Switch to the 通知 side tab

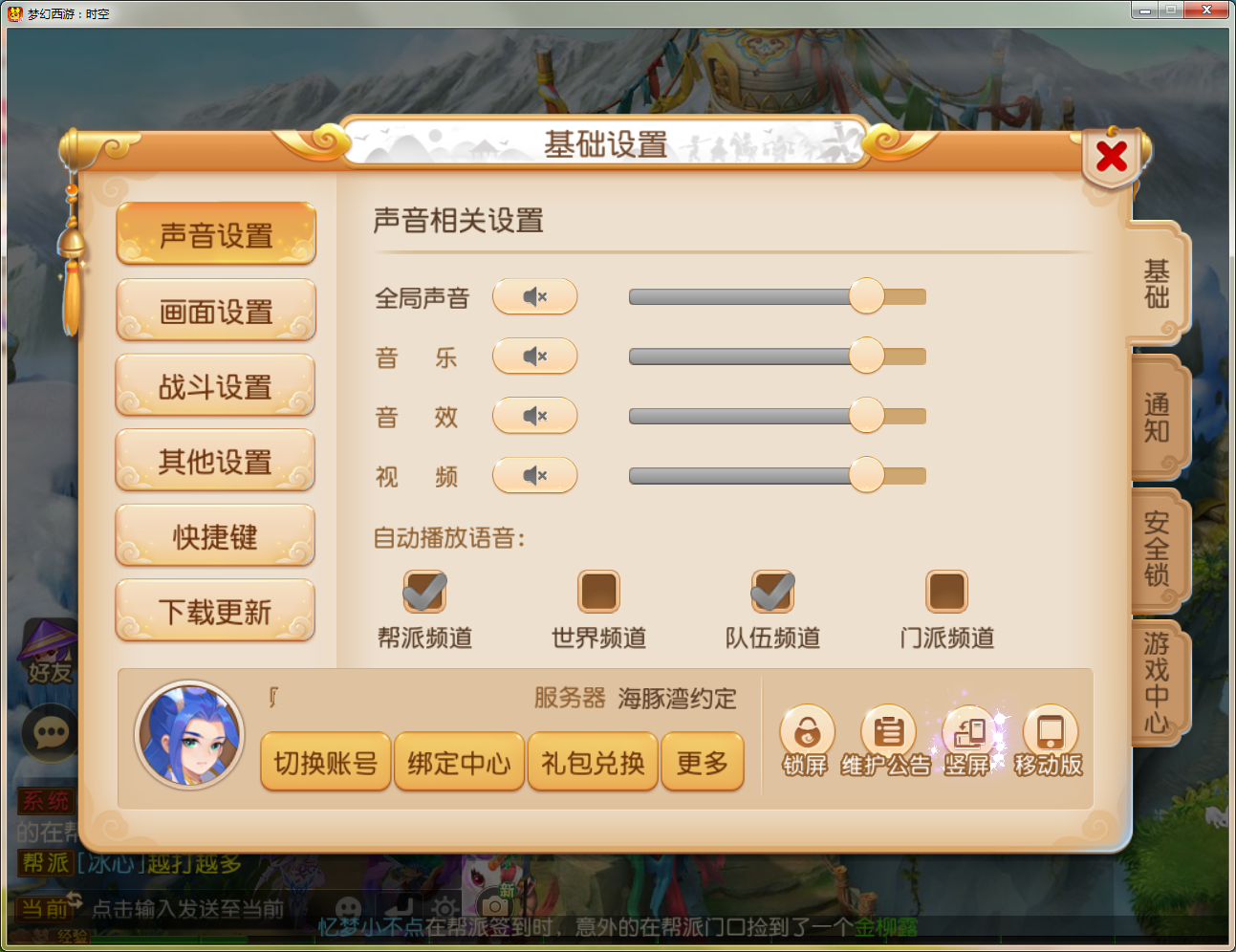[1159, 418]
